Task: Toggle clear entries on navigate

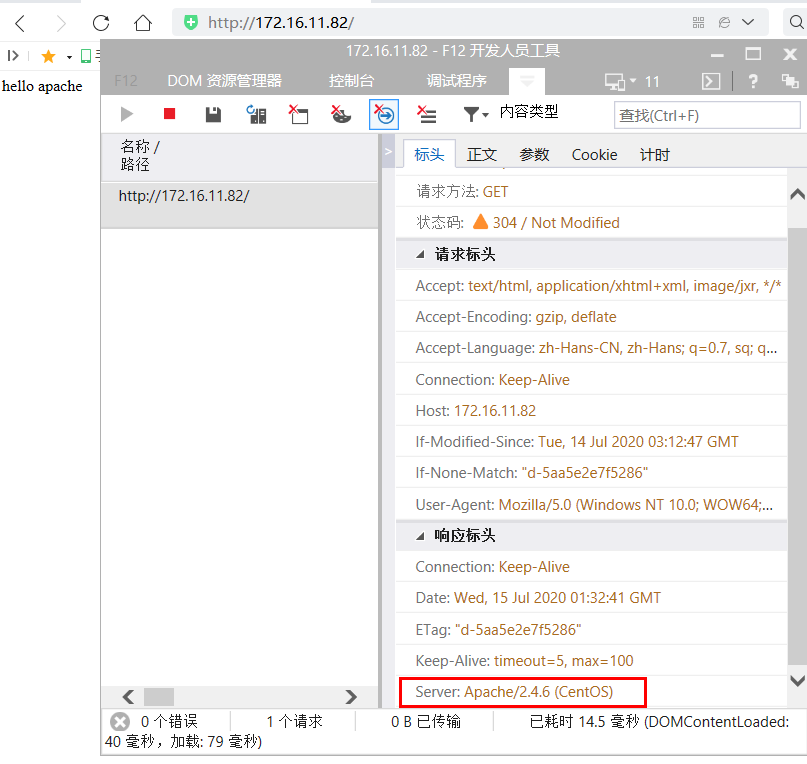Action: point(384,114)
